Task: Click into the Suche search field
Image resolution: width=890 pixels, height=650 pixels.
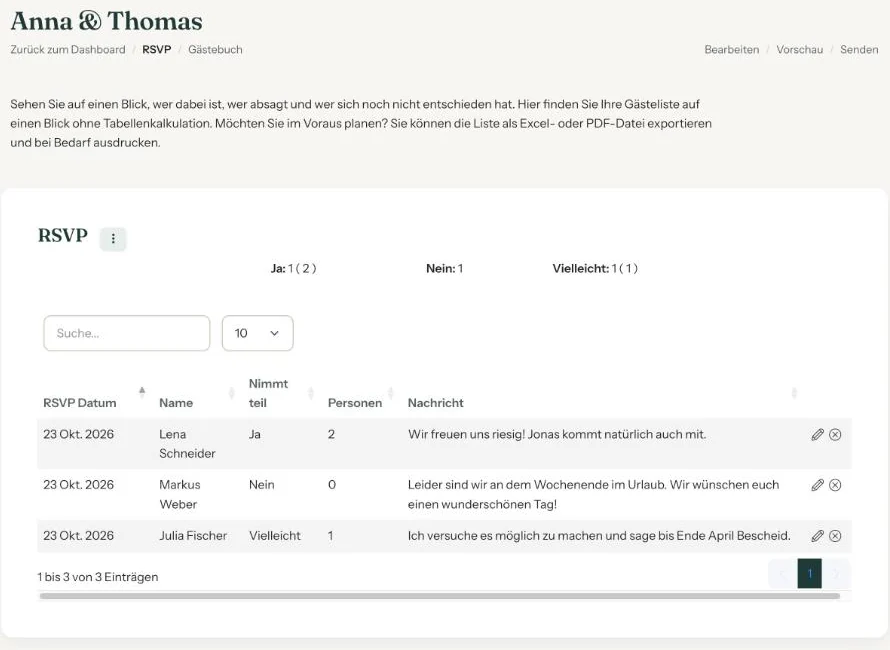Action: click(127, 333)
